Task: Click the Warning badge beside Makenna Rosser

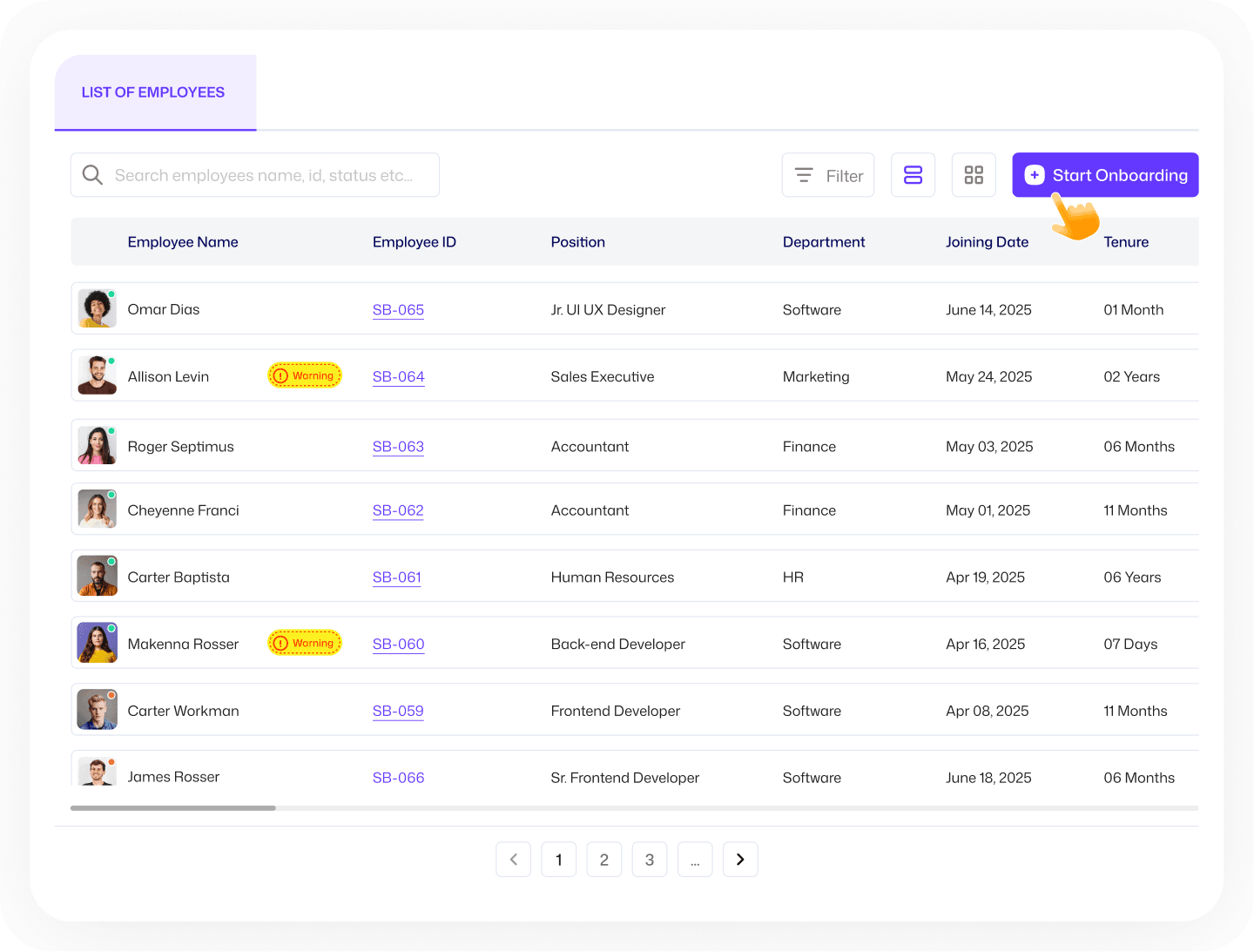Action: (304, 643)
